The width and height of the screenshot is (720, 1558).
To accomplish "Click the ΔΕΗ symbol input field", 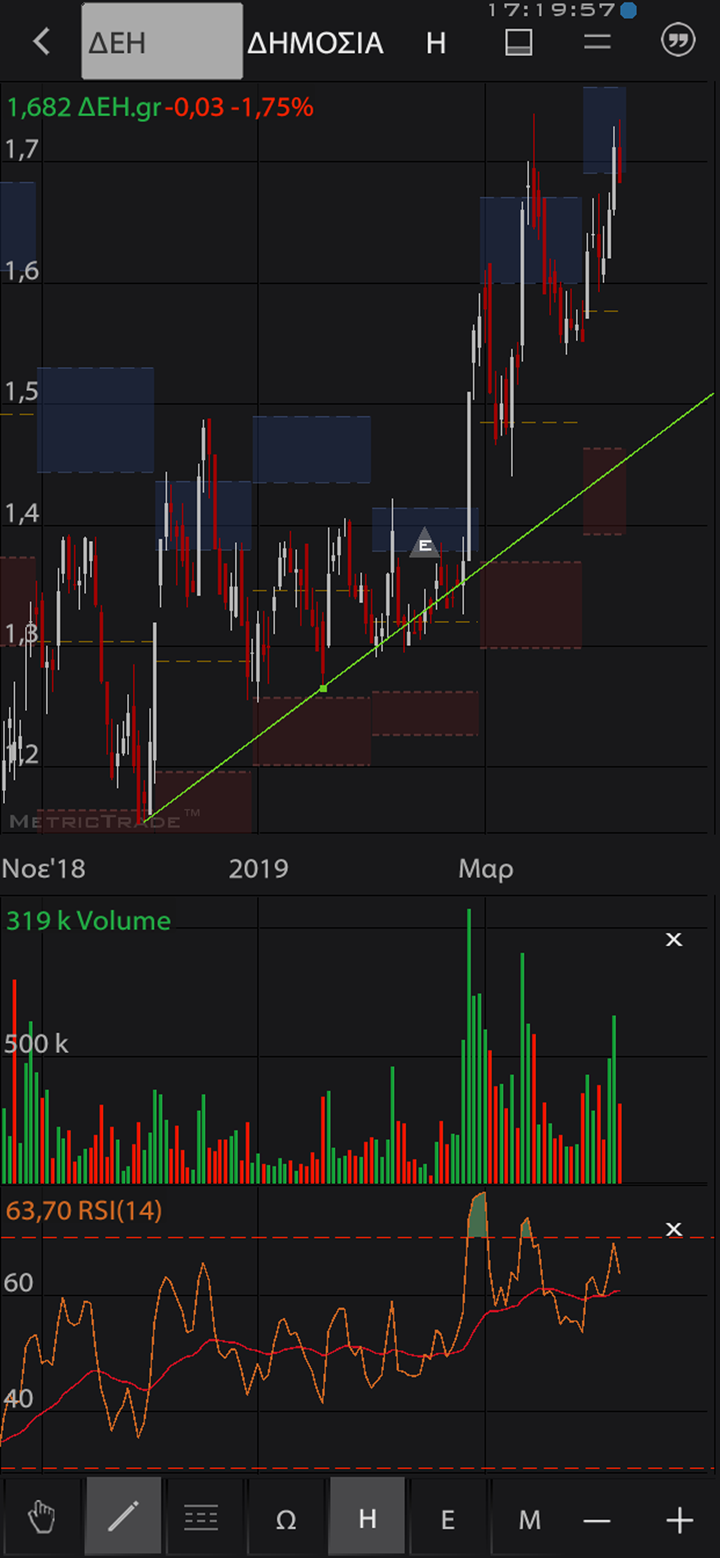I will pyautogui.click(x=162, y=42).
